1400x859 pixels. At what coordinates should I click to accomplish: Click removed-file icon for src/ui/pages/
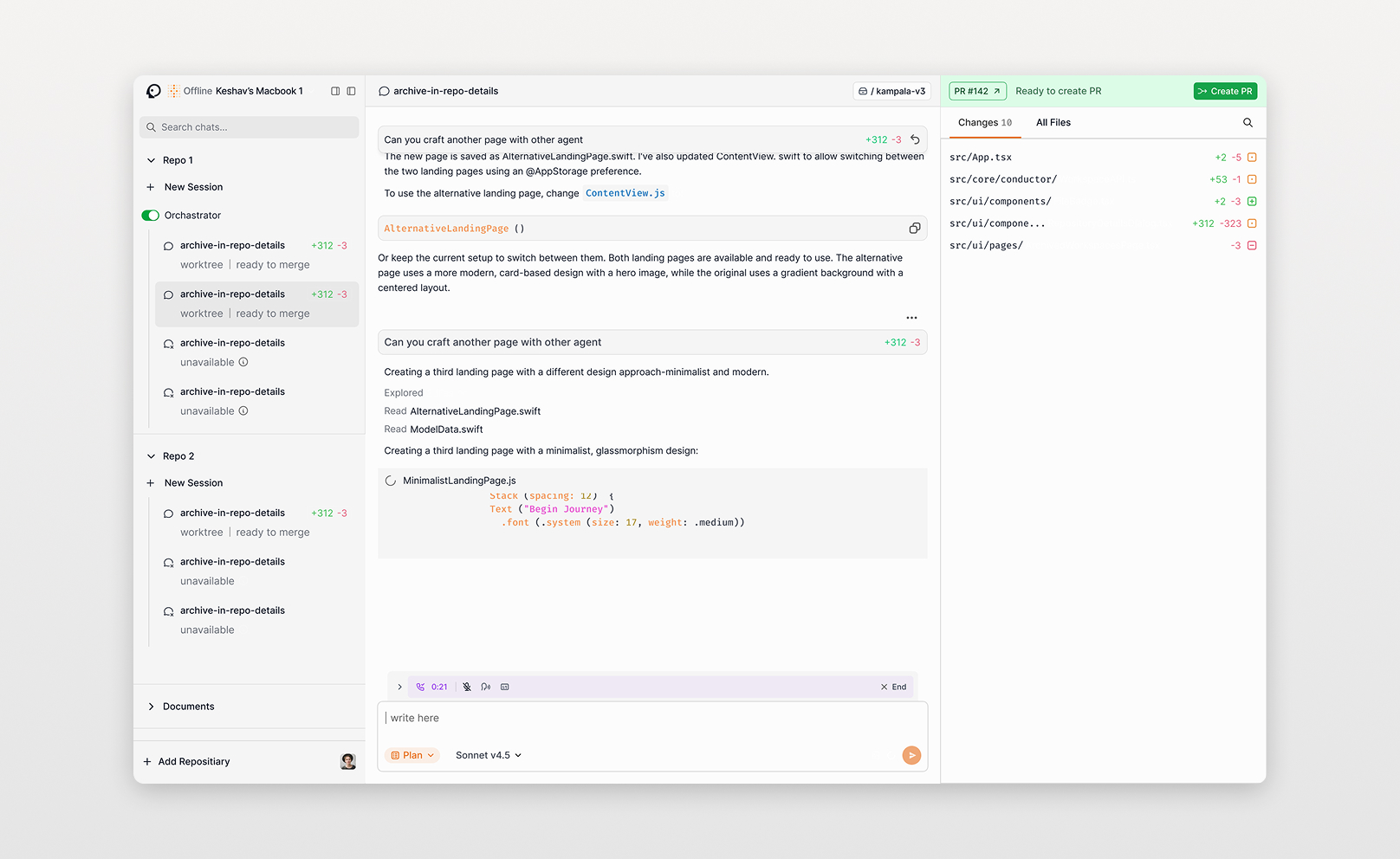tap(1252, 246)
